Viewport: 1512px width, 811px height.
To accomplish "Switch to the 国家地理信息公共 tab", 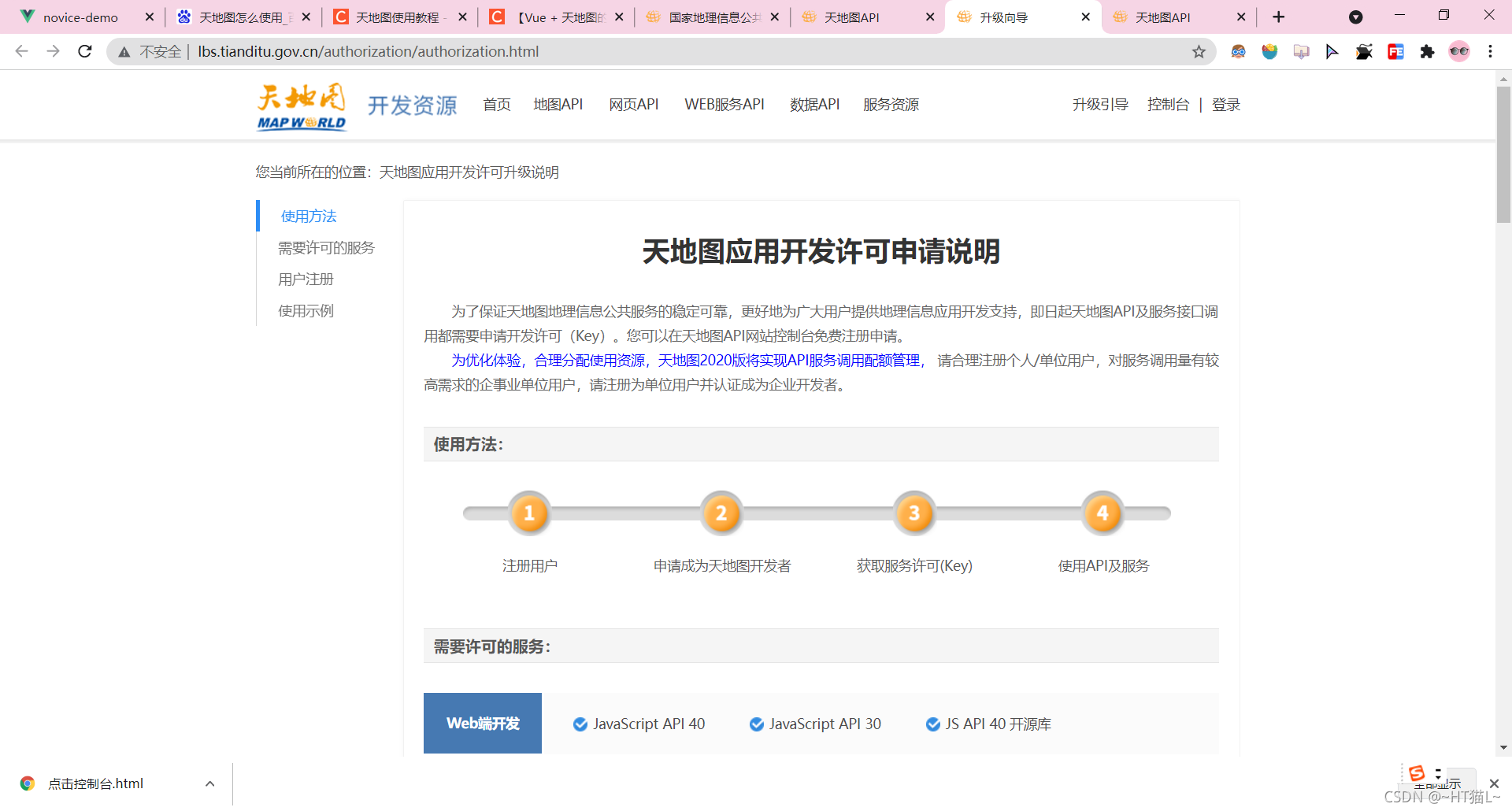I will (711, 17).
